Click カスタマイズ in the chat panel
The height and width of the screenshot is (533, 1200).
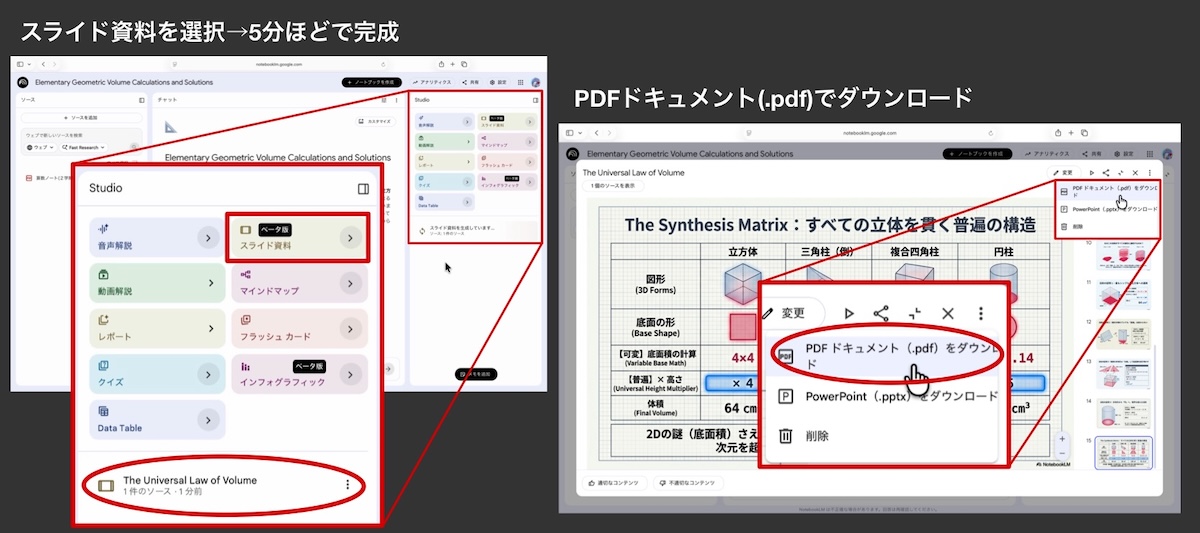[x=376, y=121]
